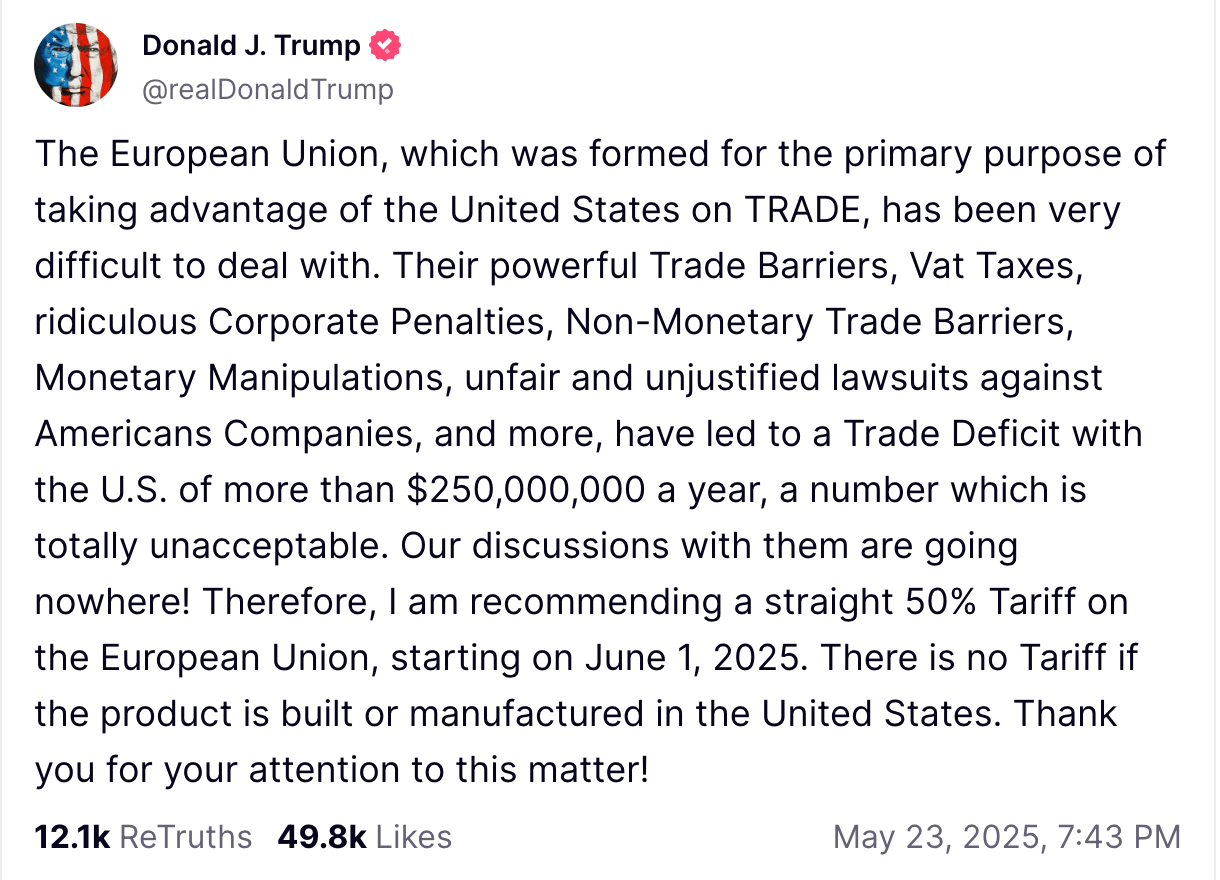This screenshot has height=880, width=1220.
Task: Open the Donald J. Trump display name
Action: [x=251, y=46]
